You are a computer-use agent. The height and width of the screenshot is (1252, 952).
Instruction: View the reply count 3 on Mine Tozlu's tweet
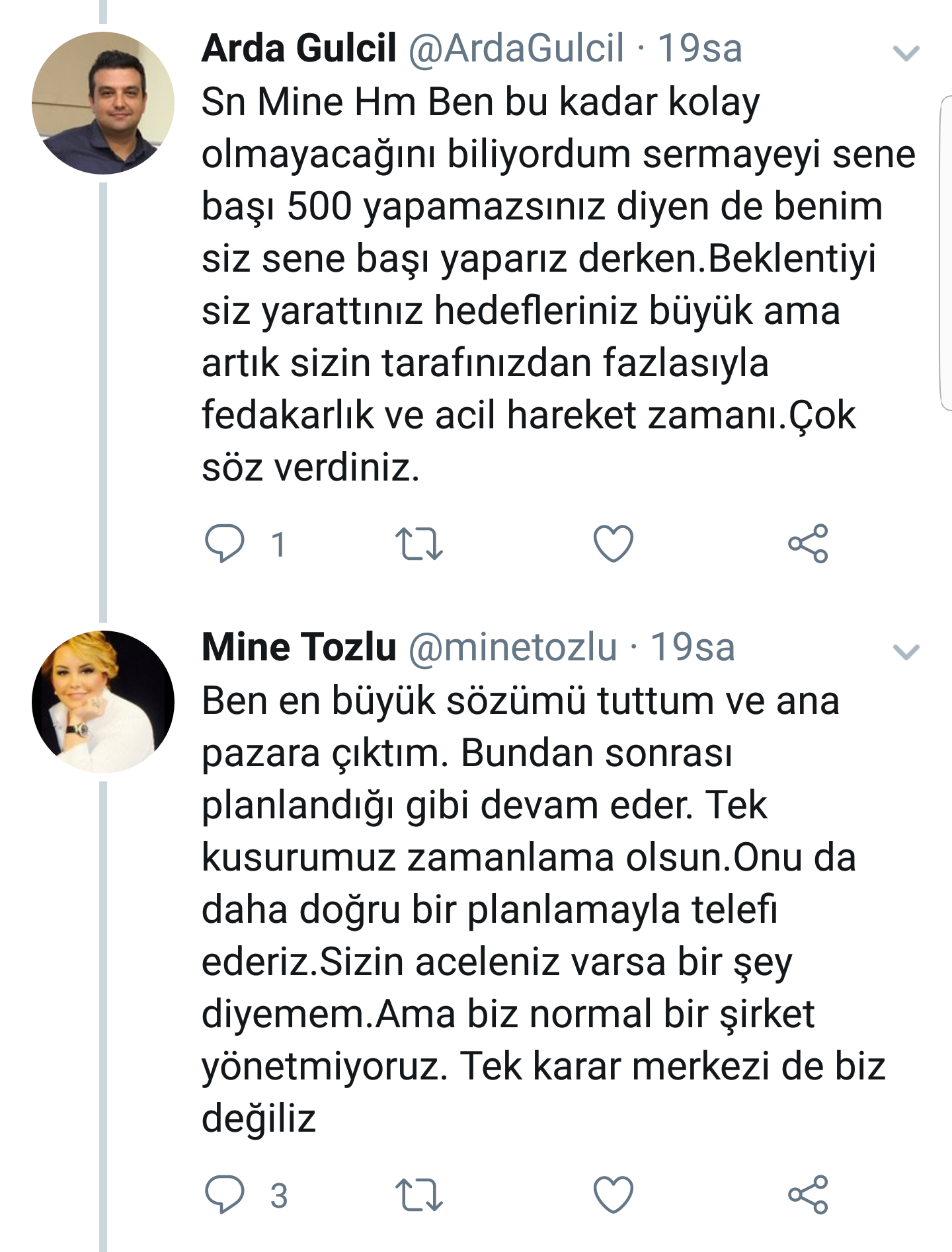click(x=279, y=1196)
